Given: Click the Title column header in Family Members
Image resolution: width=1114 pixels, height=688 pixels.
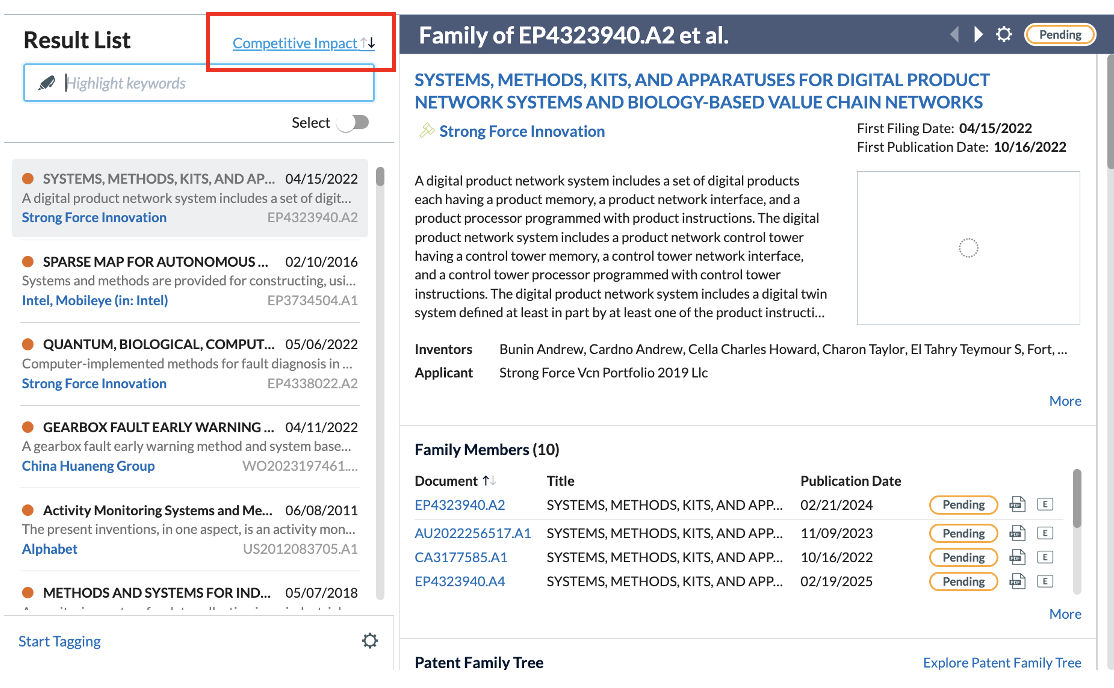Looking at the screenshot, I should click(561, 481).
